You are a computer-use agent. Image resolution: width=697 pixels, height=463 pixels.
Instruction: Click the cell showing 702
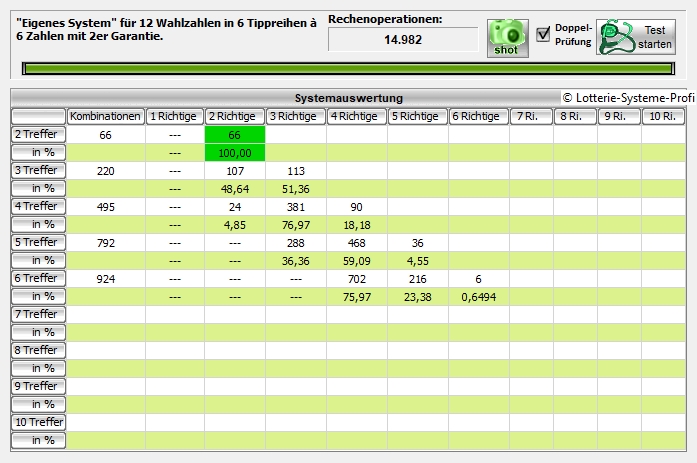(357, 279)
